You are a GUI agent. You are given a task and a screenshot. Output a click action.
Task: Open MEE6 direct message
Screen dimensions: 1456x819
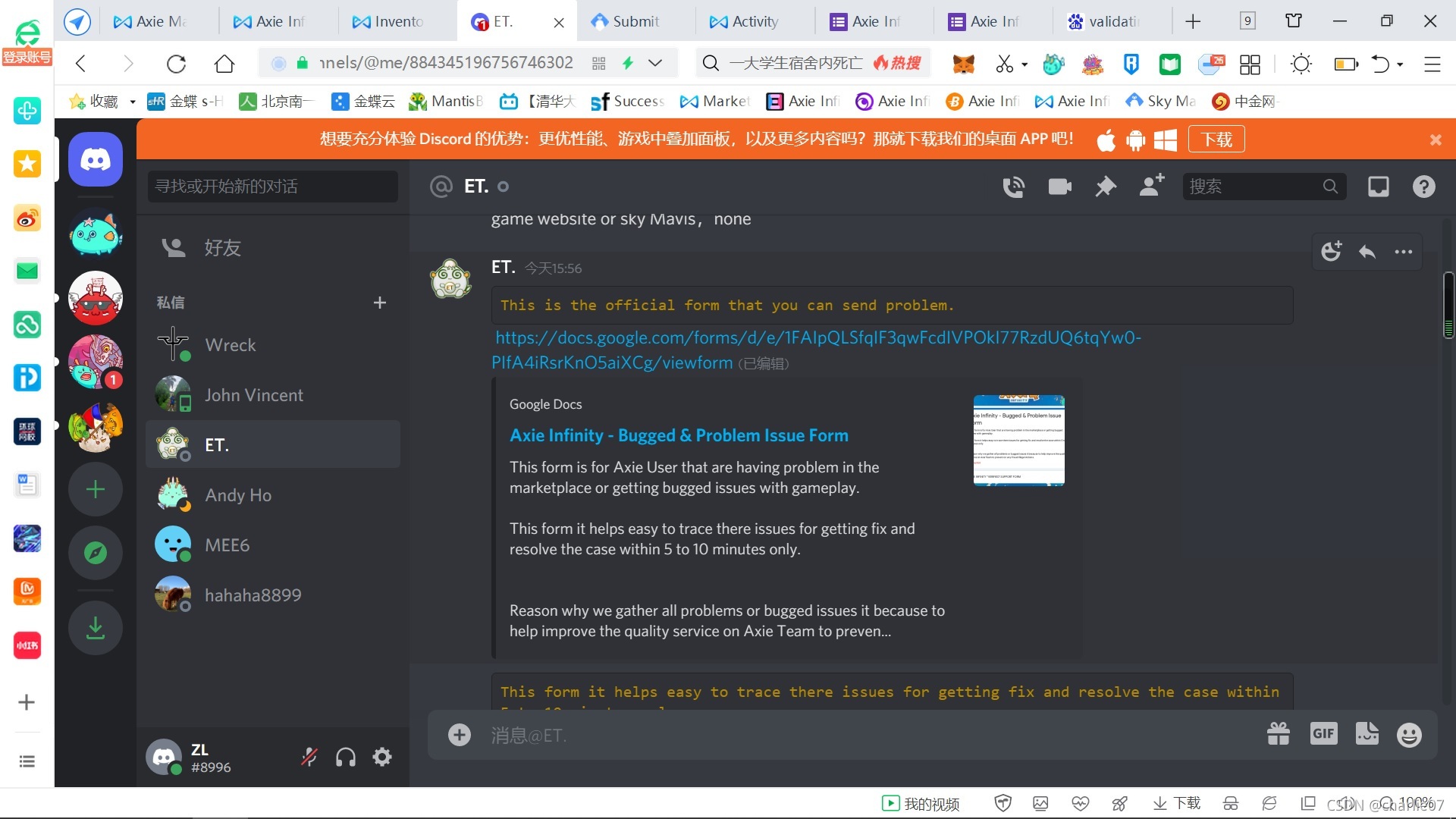click(273, 545)
